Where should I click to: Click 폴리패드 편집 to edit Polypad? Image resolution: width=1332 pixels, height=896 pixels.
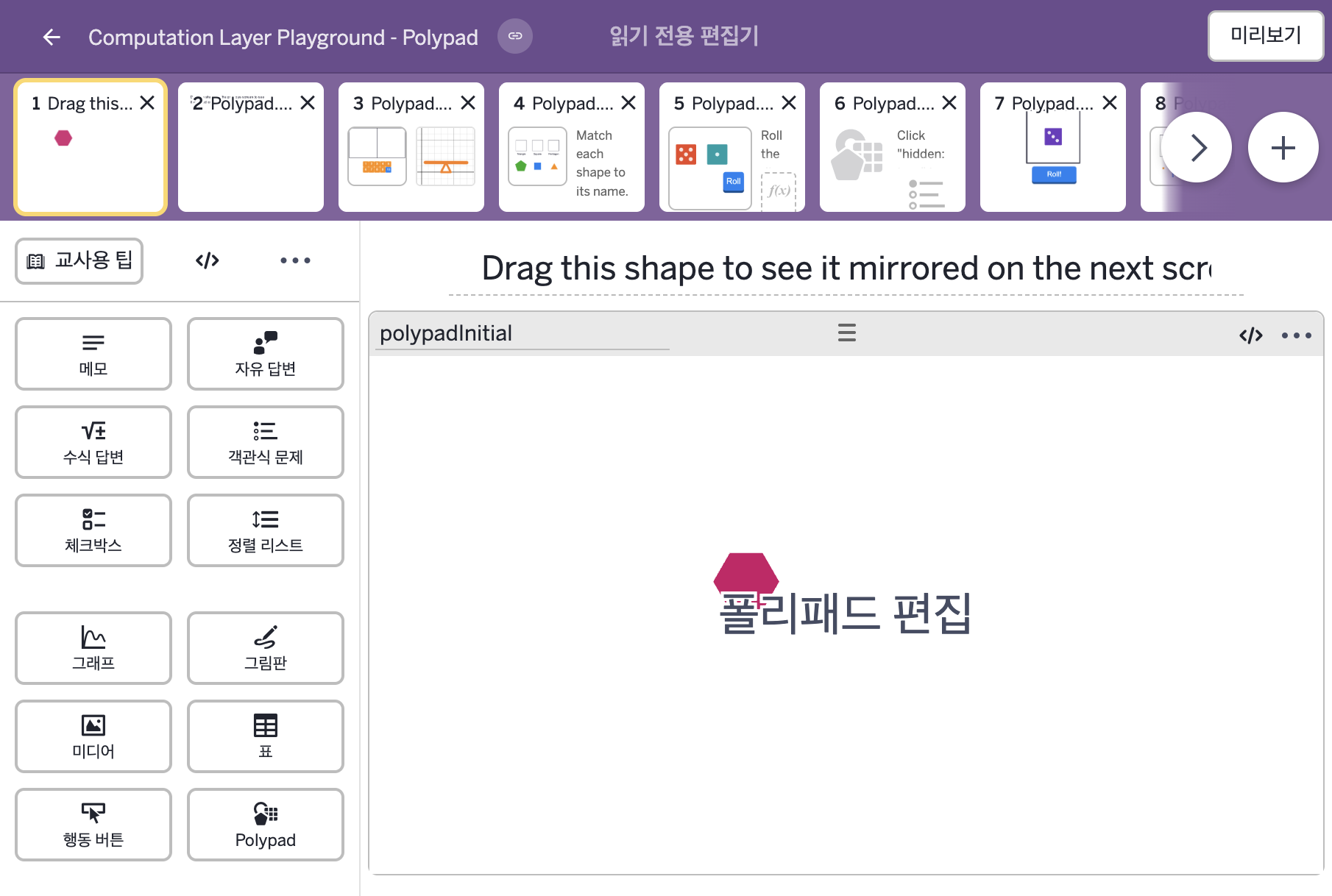[846, 614]
